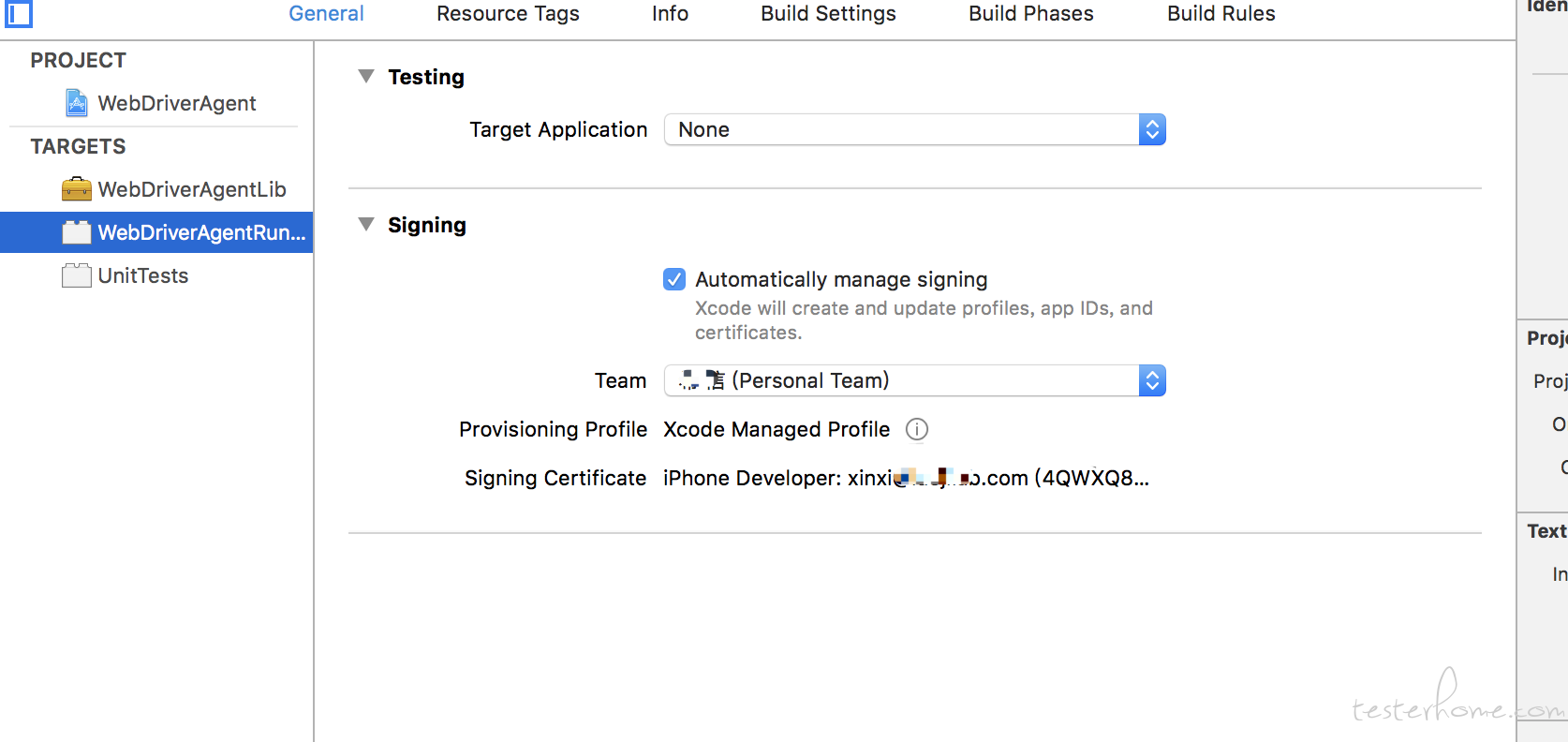Viewport: 1568px width, 742px height.
Task: Switch to the General tab
Action: click(x=326, y=13)
